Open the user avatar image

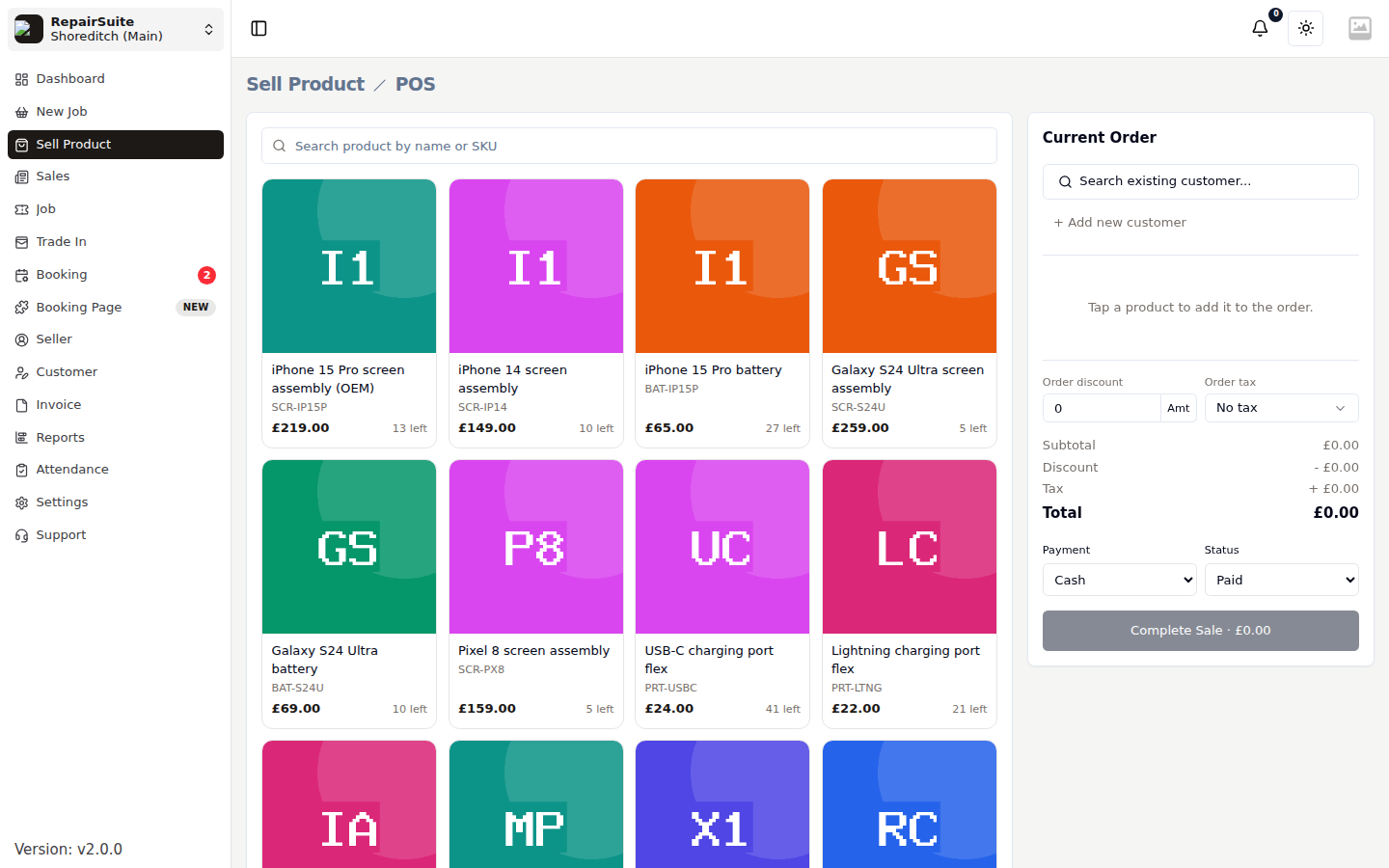1360,29
